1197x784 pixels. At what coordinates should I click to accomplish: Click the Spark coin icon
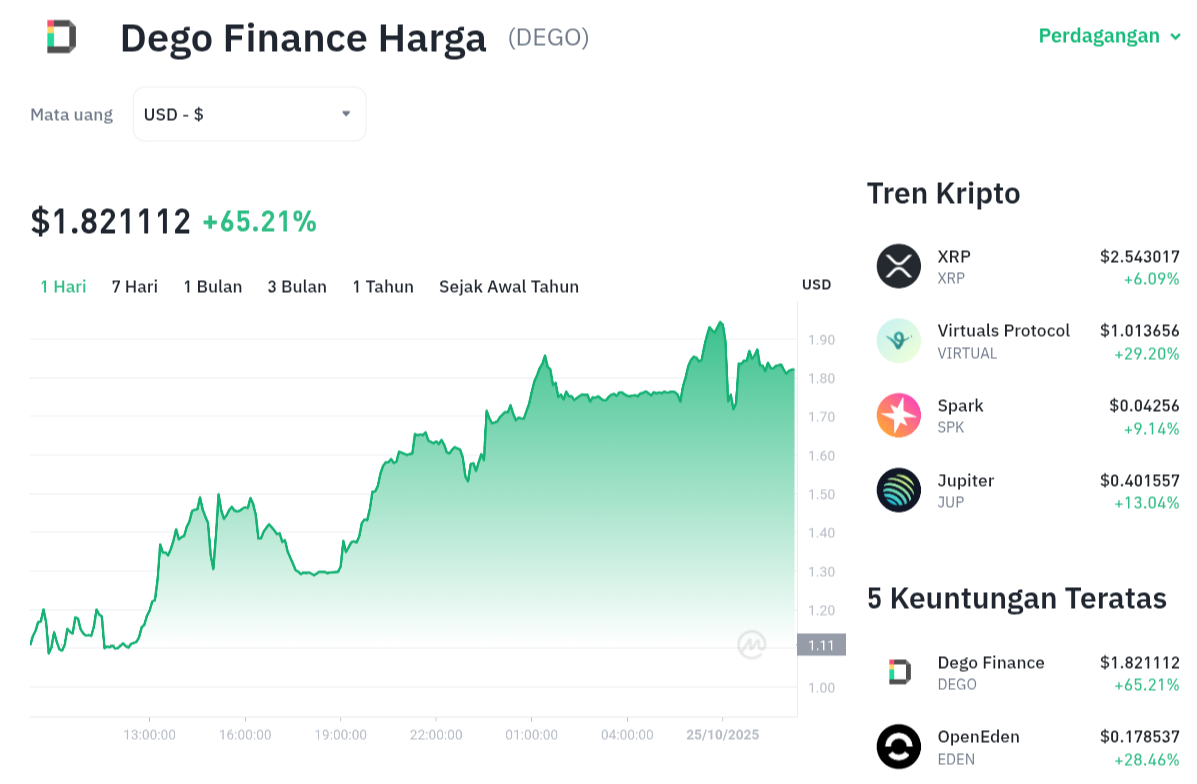tap(898, 416)
